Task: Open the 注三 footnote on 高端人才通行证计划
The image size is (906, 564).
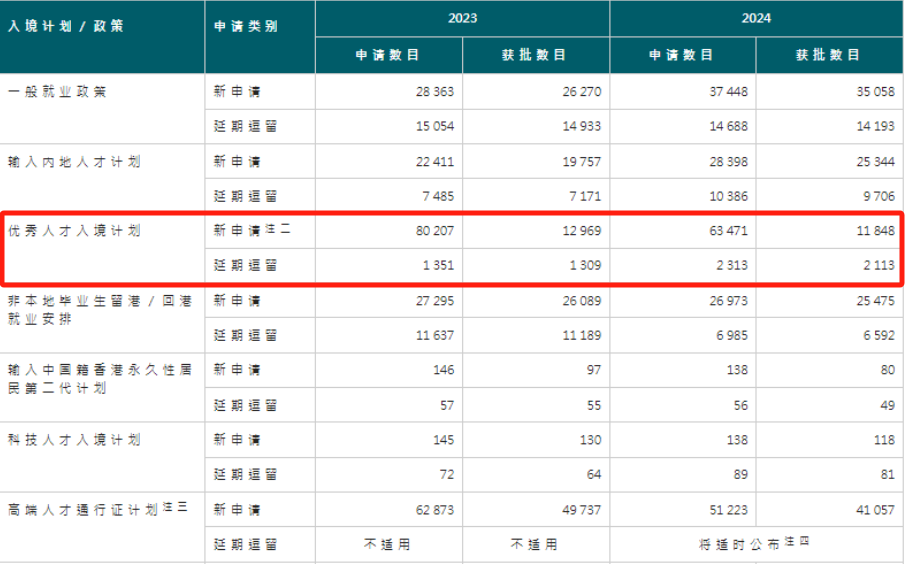Action: (176, 508)
